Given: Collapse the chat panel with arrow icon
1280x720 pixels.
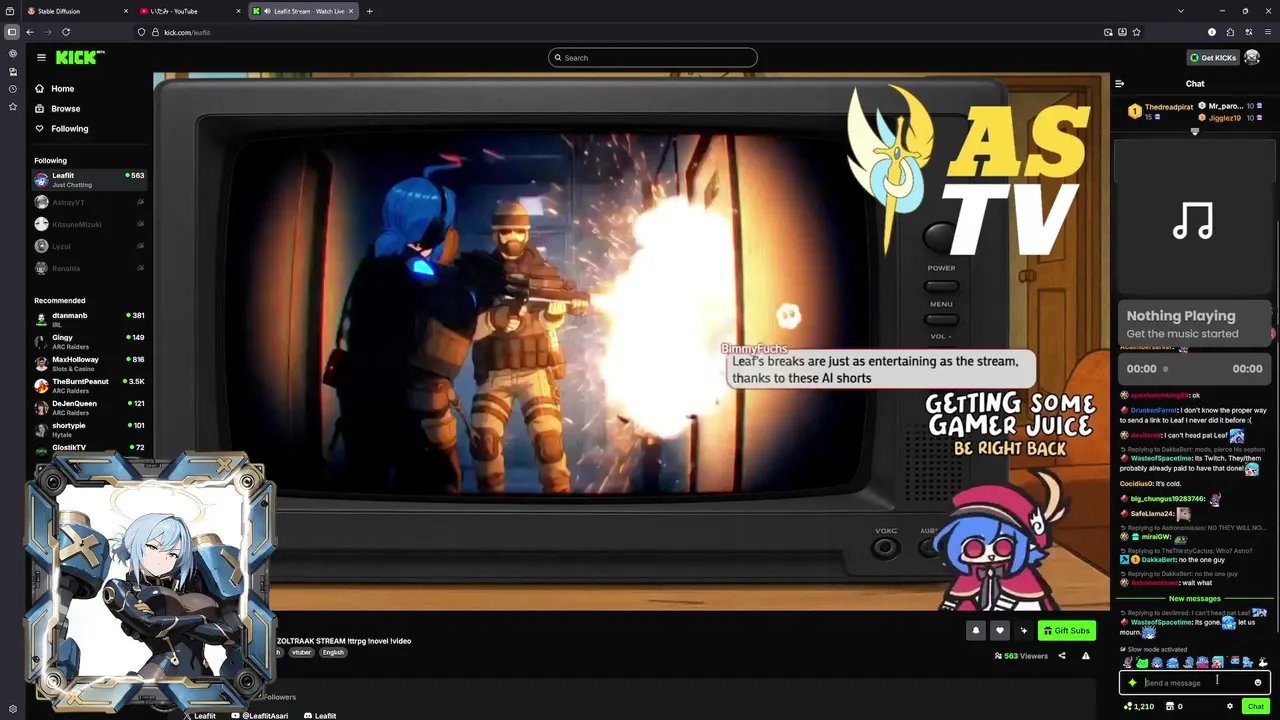Looking at the screenshot, I should coord(1119,84).
